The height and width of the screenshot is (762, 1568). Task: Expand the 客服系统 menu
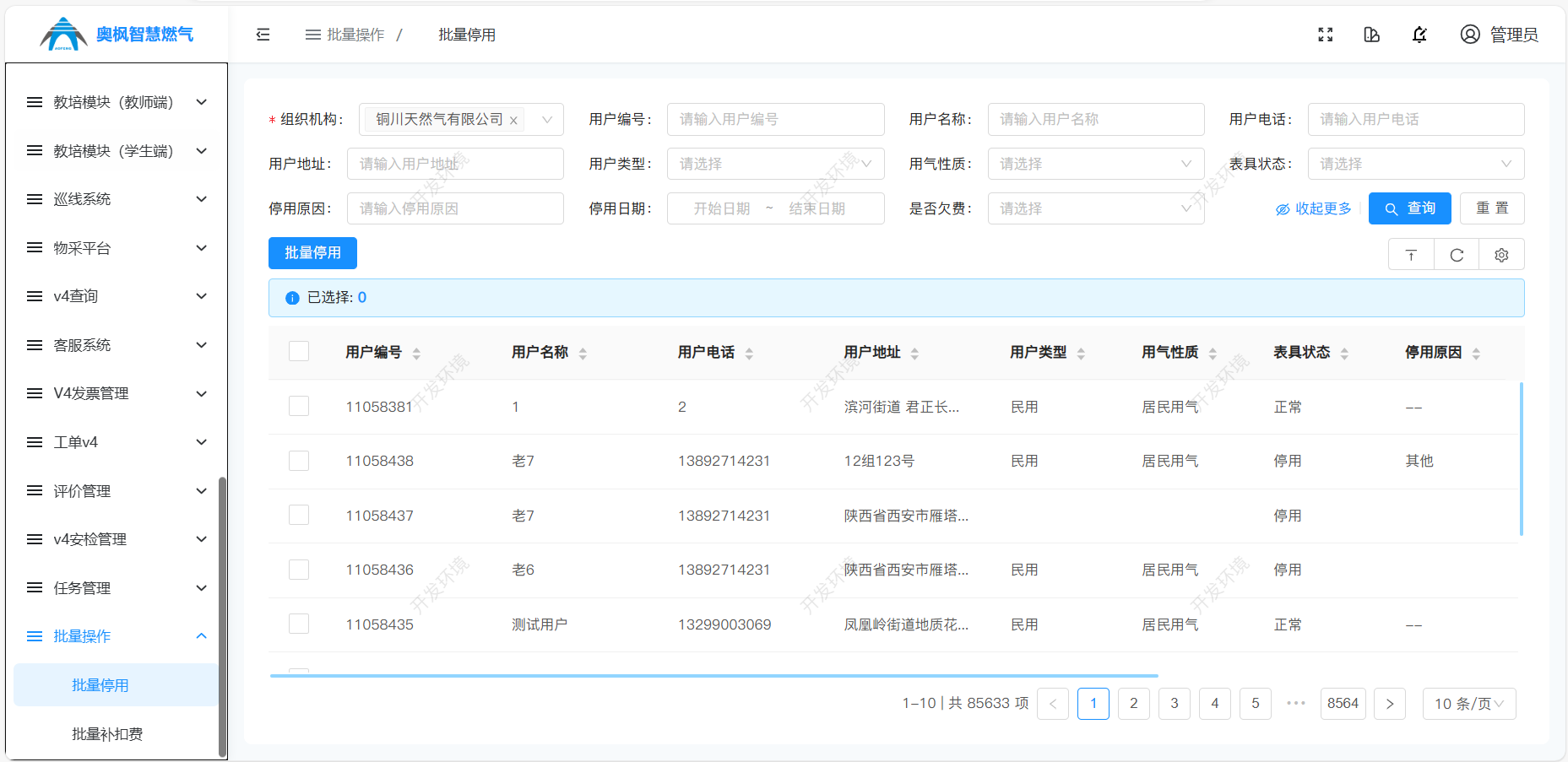pyautogui.click(x=117, y=345)
